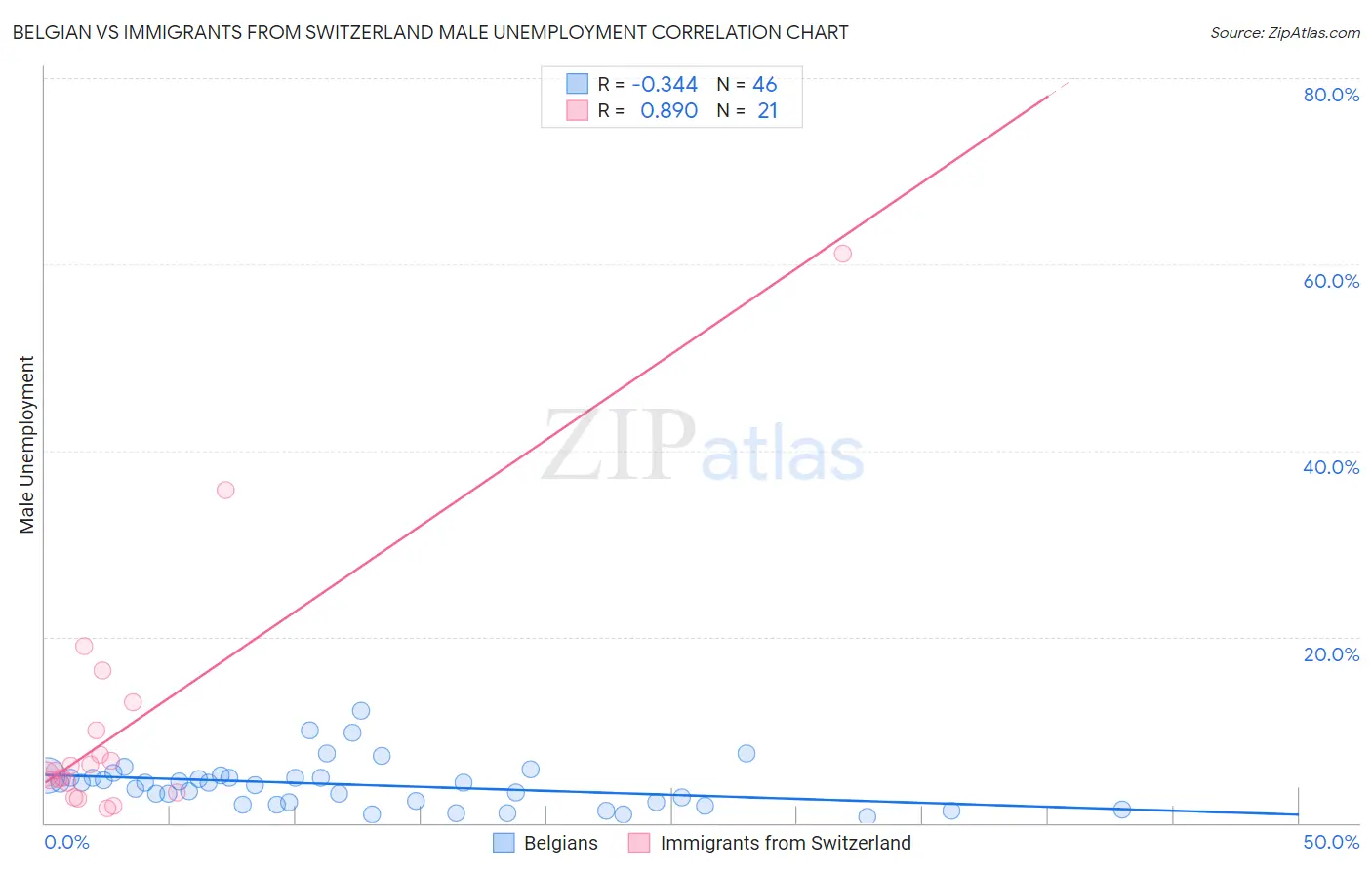Click the pink swatch beside R = 0.890
The height and width of the screenshot is (870, 1372).
(578, 110)
